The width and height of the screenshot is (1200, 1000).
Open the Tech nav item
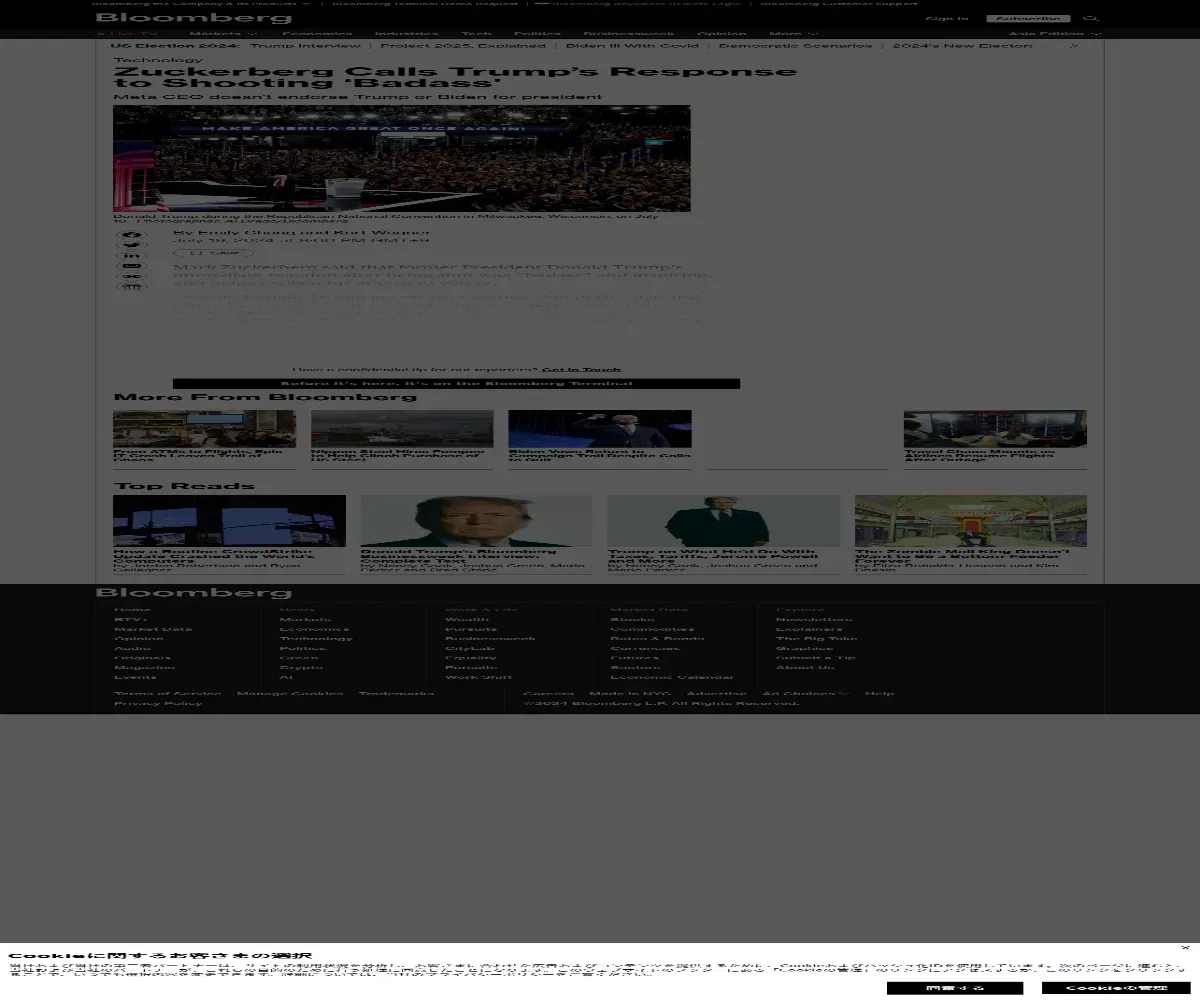point(476,34)
